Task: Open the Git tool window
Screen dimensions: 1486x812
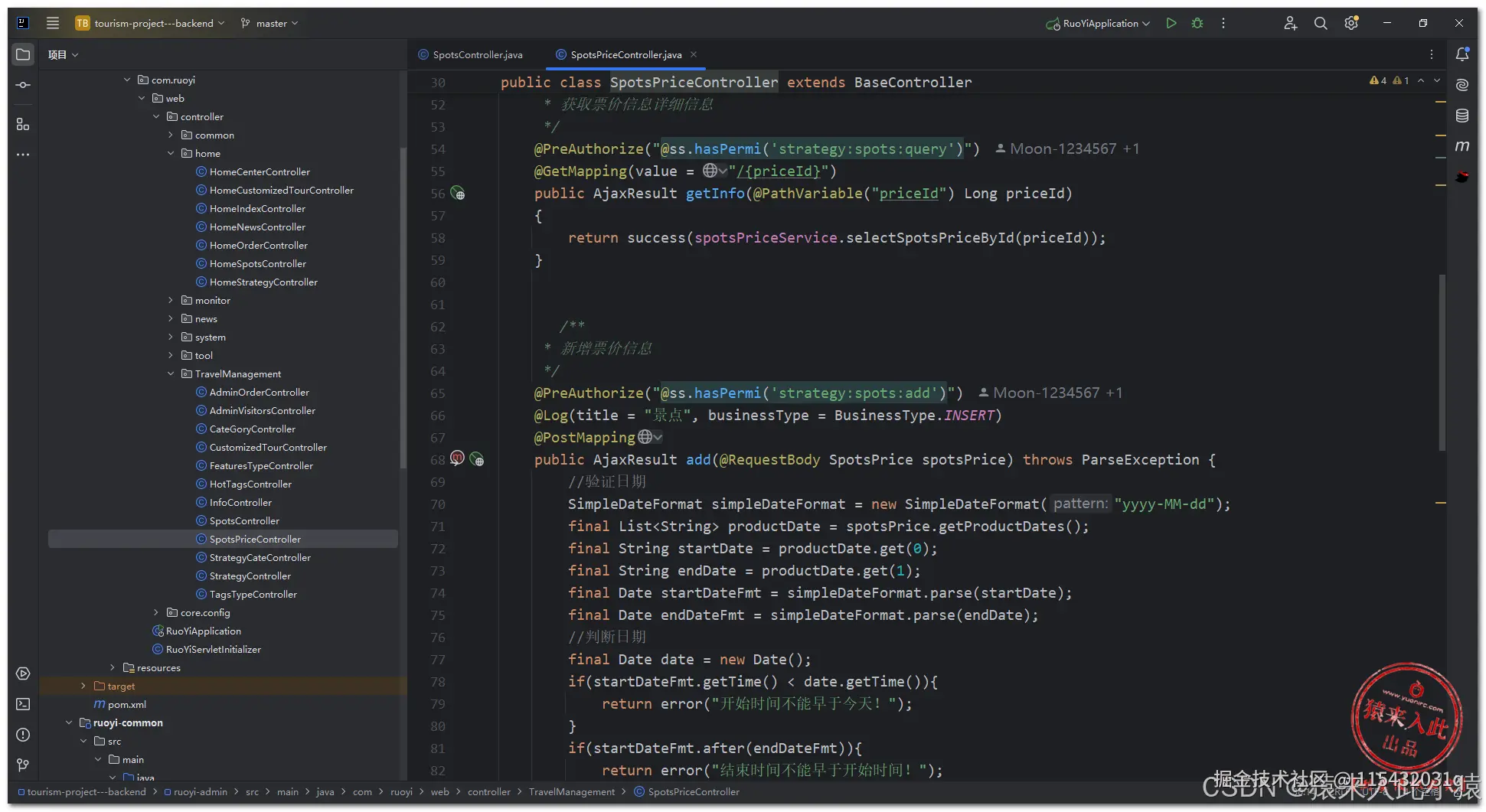Action: pos(23,765)
